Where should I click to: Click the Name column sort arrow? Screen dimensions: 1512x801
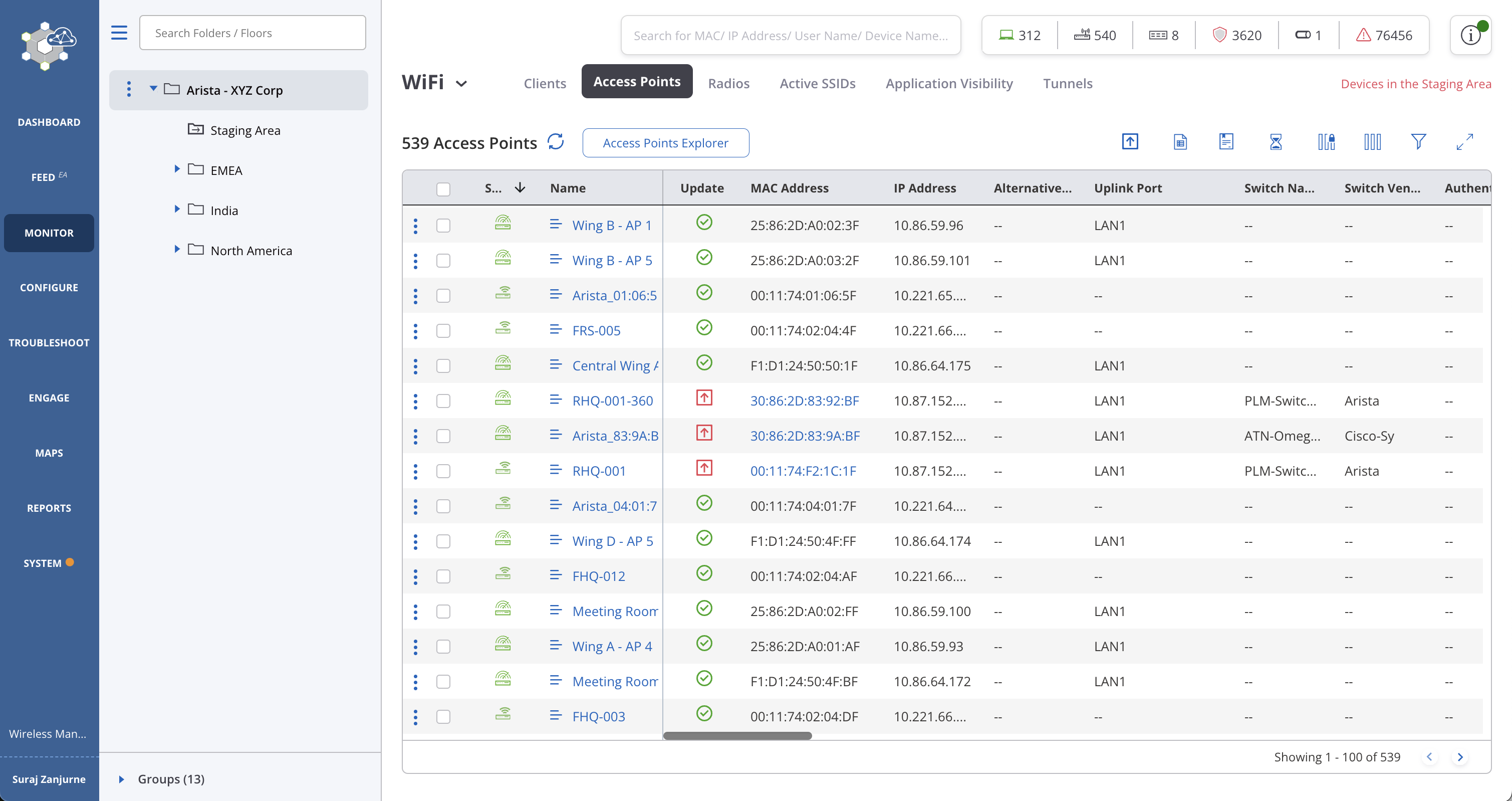pos(520,188)
